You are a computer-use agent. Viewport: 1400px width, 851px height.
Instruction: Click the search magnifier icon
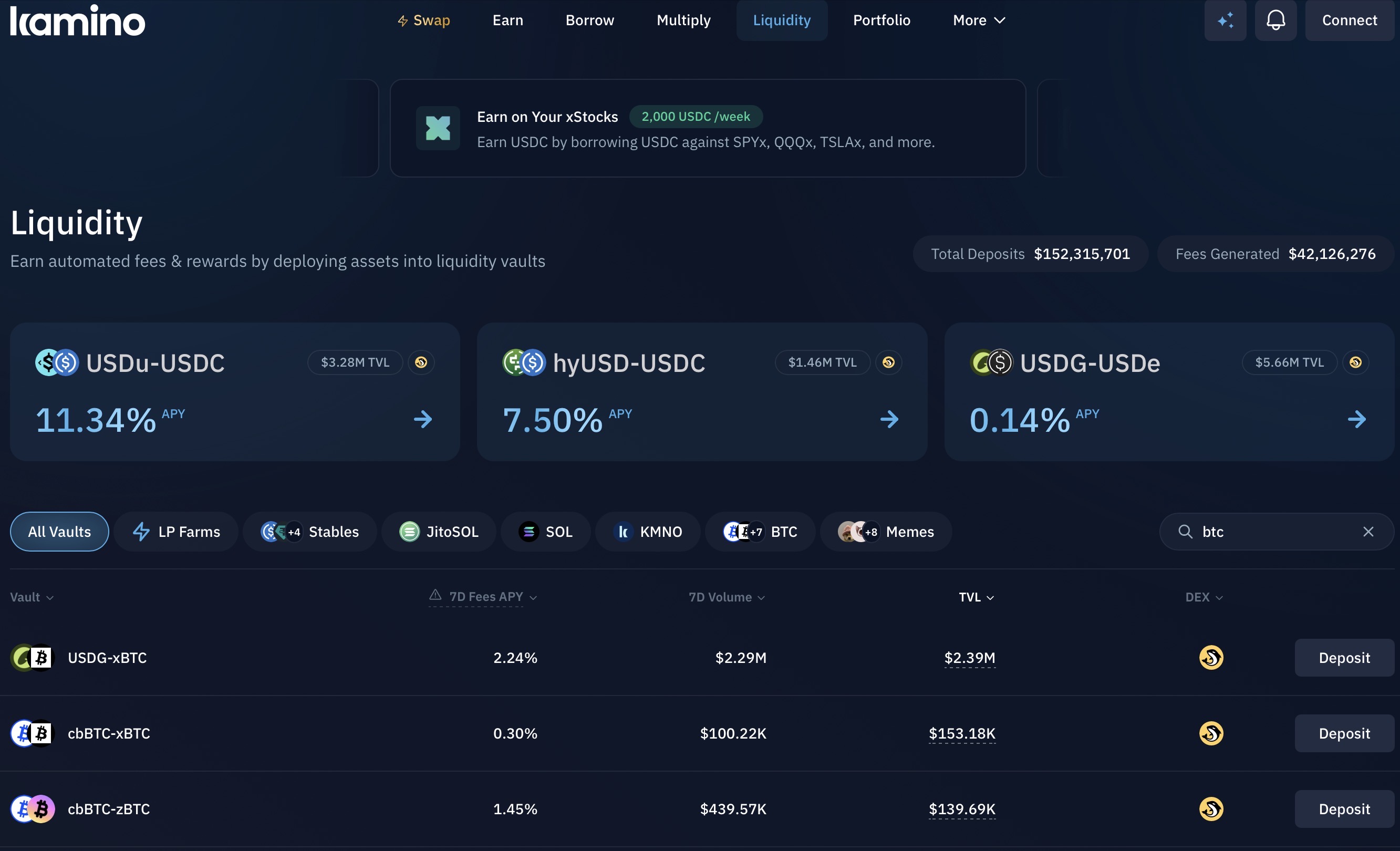[1185, 532]
